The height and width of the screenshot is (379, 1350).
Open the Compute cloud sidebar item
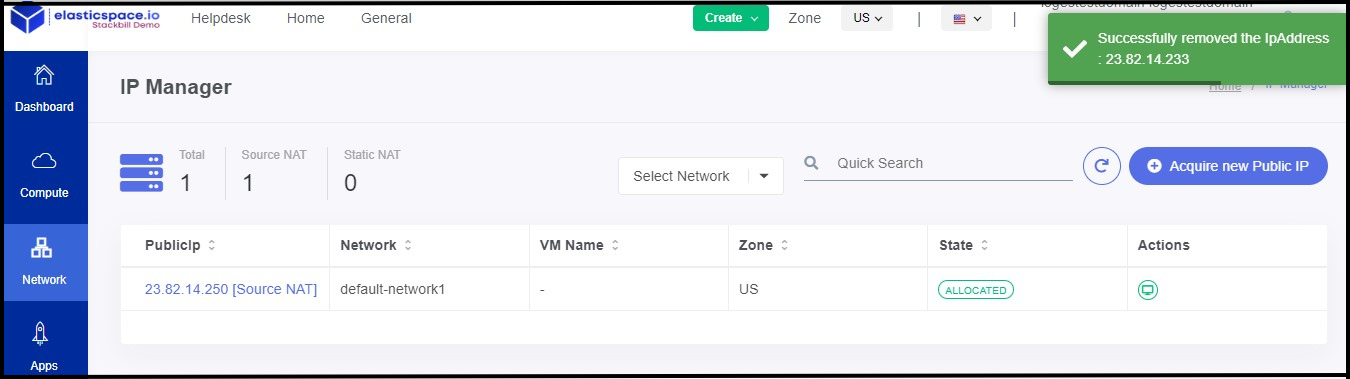click(44, 175)
